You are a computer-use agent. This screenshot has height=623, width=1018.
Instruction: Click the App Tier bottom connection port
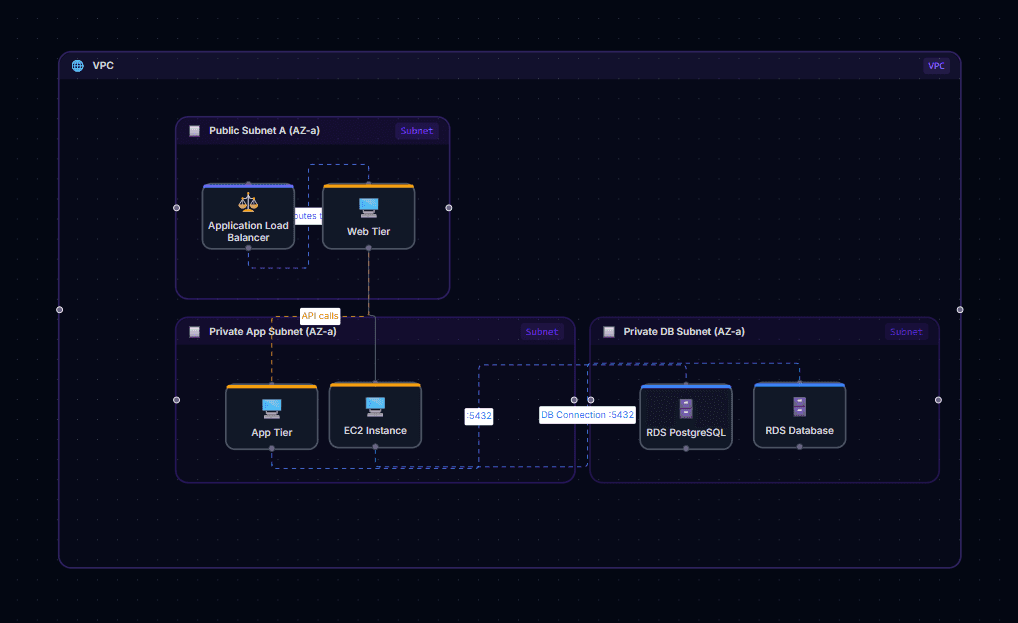(x=271, y=448)
